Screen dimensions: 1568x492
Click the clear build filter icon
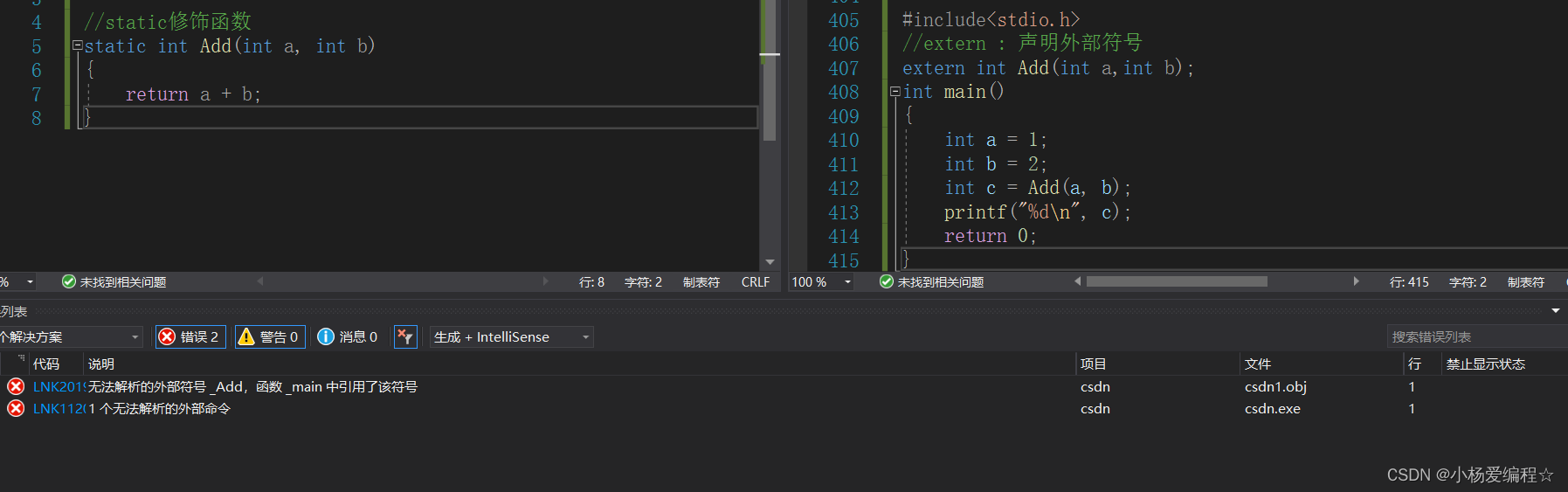pyautogui.click(x=405, y=336)
